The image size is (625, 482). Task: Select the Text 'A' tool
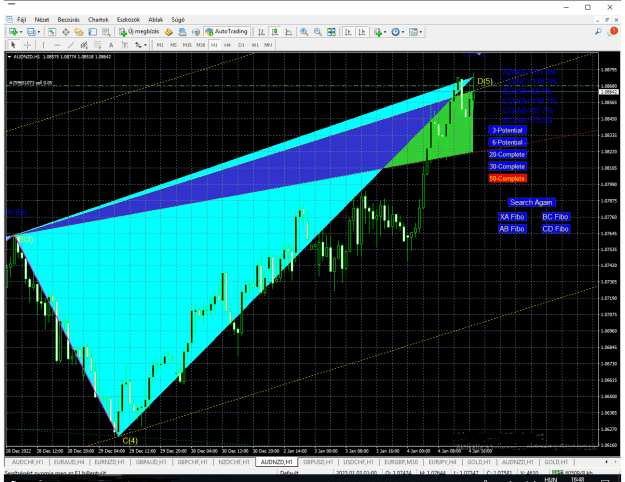(x=111, y=45)
